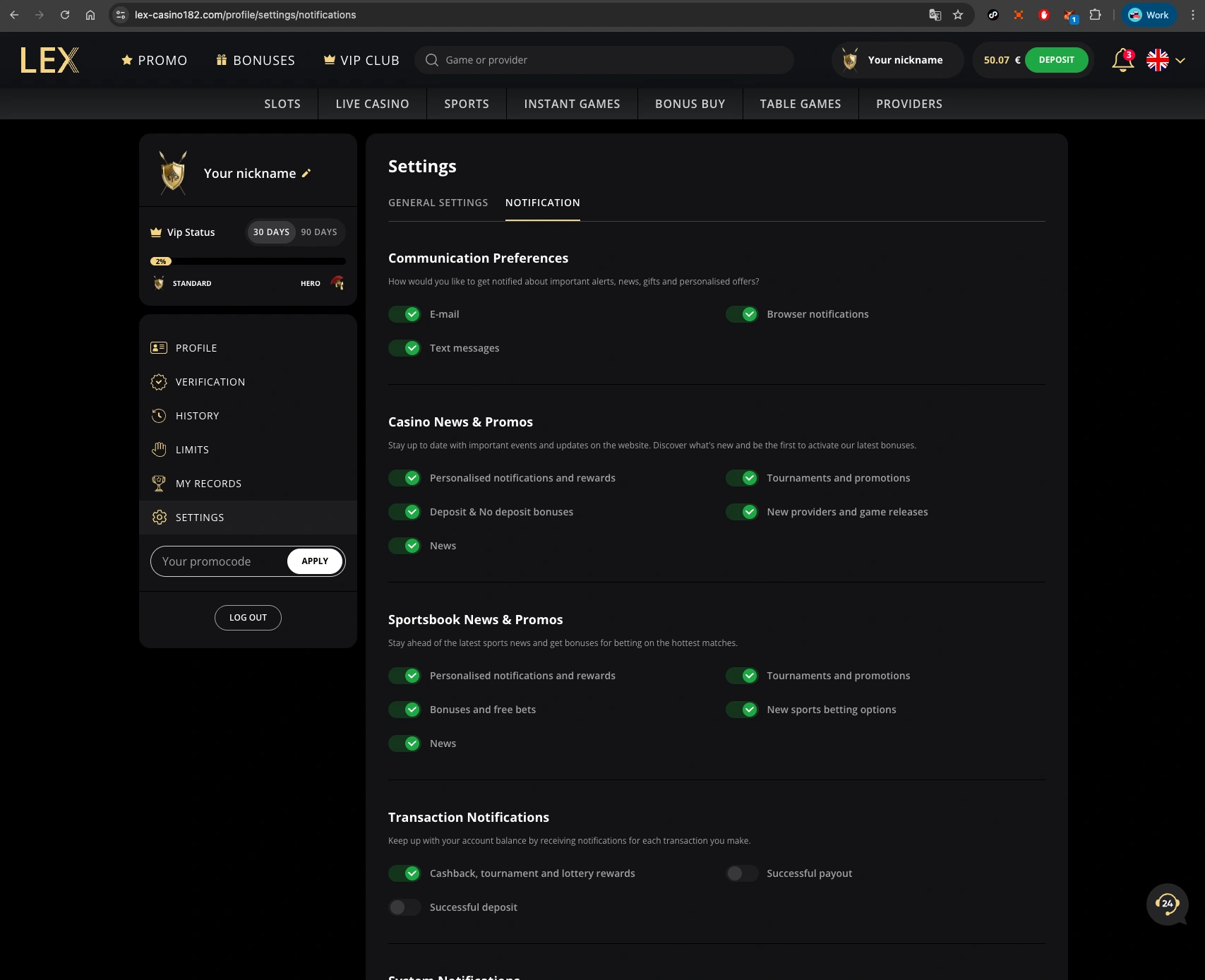Switch to General Settings tab
This screenshot has width=1205, height=980.
tap(438, 203)
